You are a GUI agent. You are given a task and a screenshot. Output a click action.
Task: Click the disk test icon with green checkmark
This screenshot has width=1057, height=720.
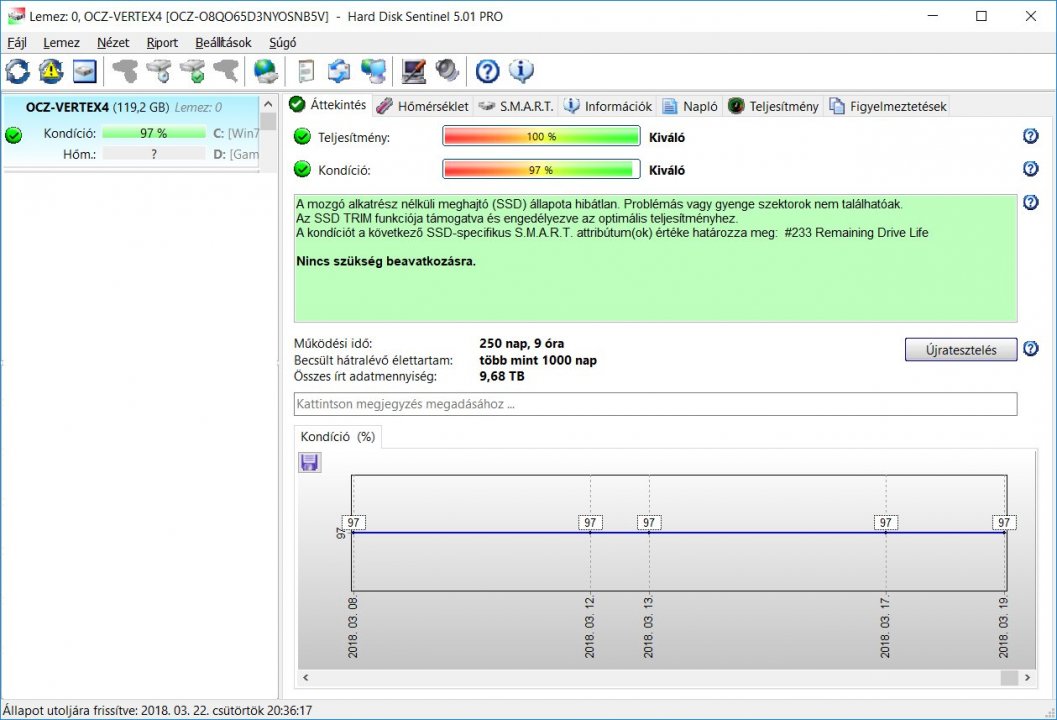click(193, 71)
